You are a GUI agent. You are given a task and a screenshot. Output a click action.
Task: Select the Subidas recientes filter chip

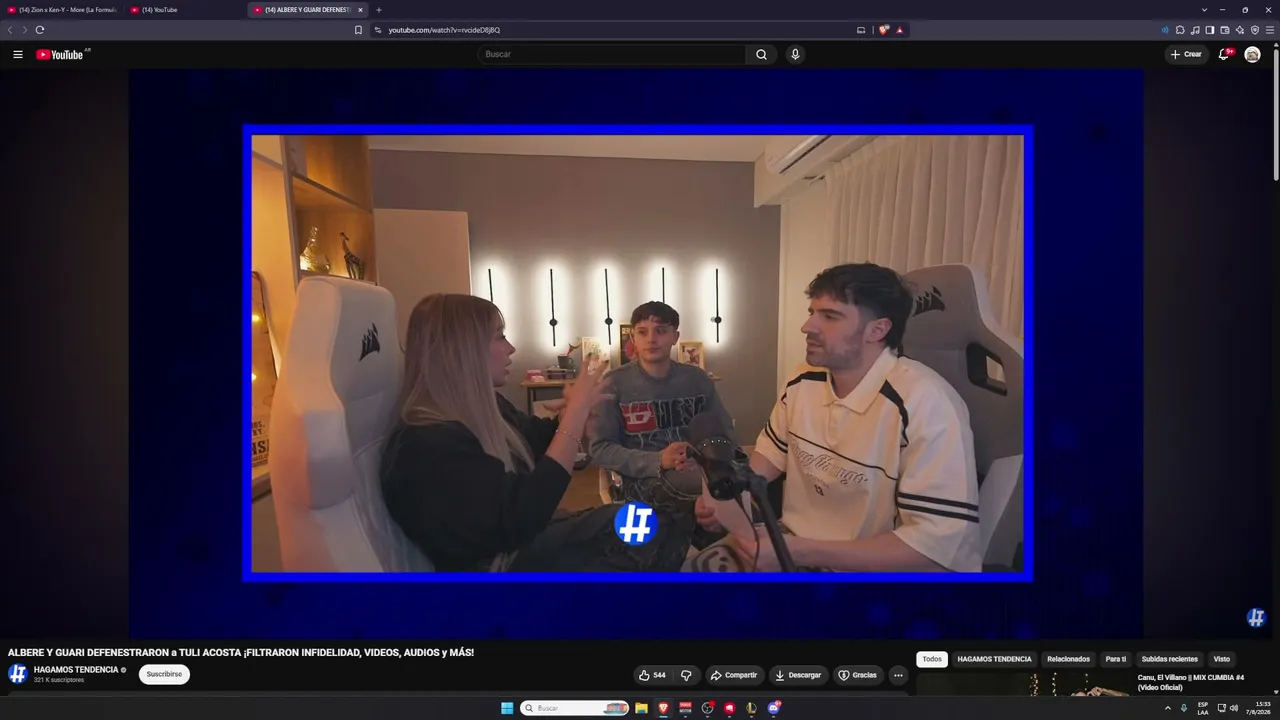pyautogui.click(x=1169, y=659)
